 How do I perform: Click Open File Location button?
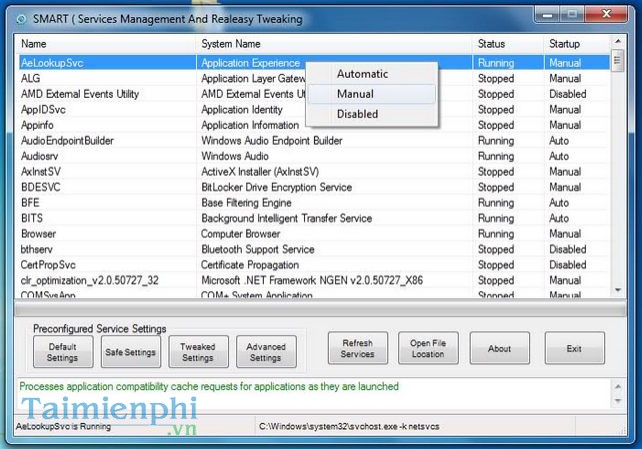[428, 349]
